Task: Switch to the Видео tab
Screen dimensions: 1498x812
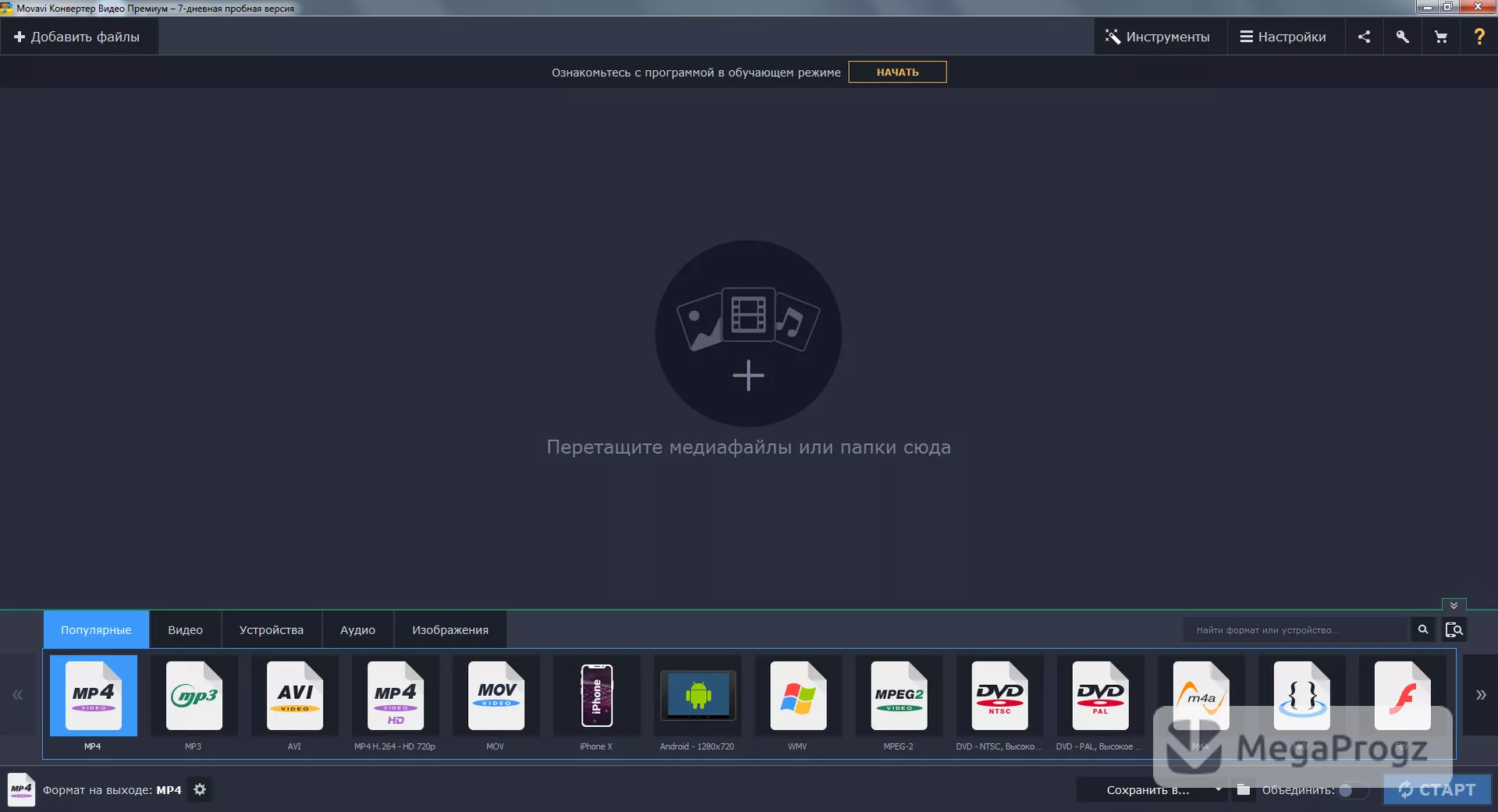Action: 185,629
